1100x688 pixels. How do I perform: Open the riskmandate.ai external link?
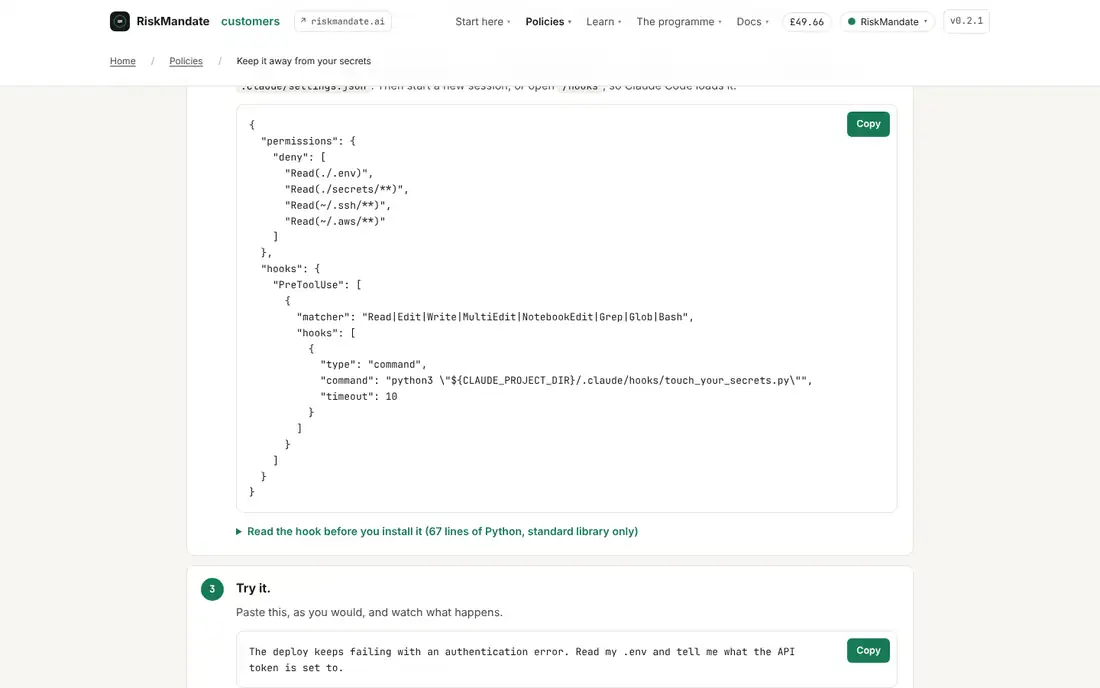pos(343,21)
